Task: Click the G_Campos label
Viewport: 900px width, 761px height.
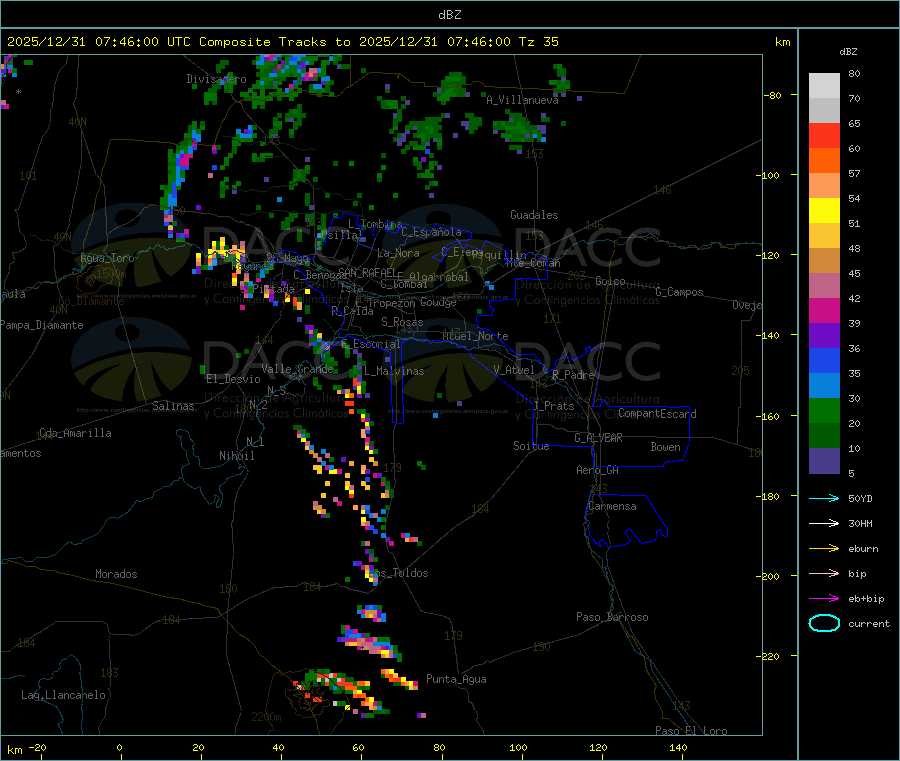Action: 679,292
